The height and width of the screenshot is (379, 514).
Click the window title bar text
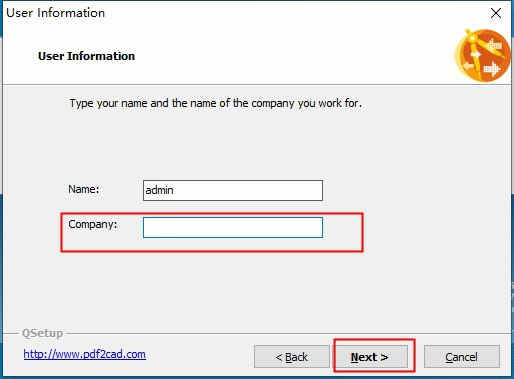point(56,13)
